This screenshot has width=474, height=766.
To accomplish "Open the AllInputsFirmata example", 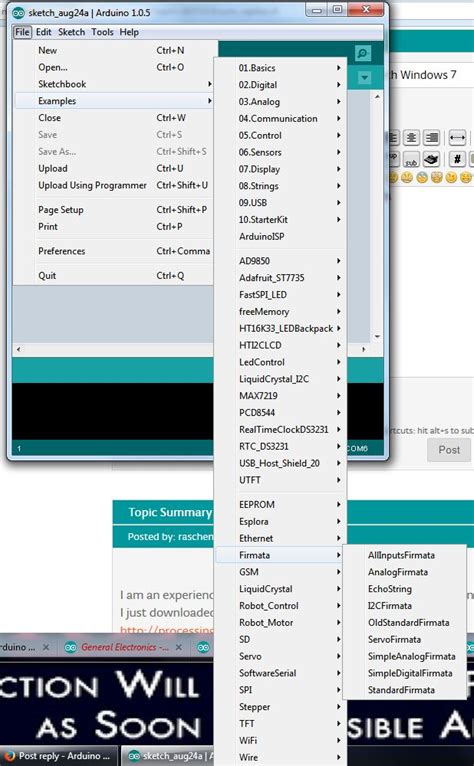I will click(x=404, y=555).
